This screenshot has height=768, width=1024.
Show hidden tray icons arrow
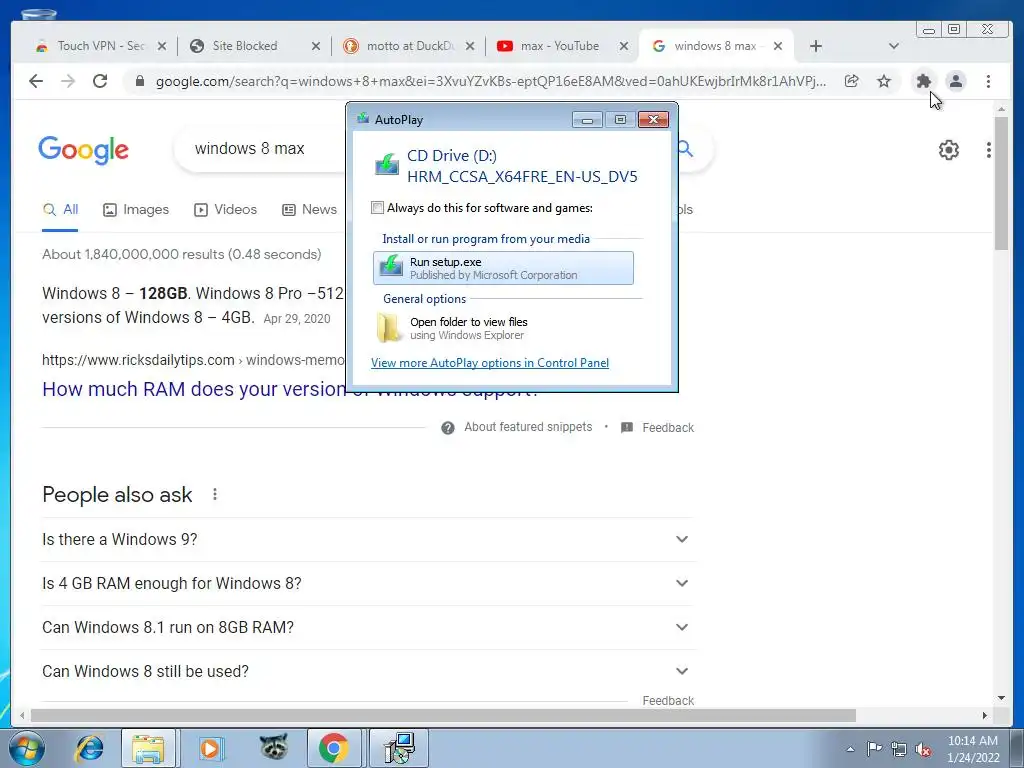pyautogui.click(x=850, y=749)
